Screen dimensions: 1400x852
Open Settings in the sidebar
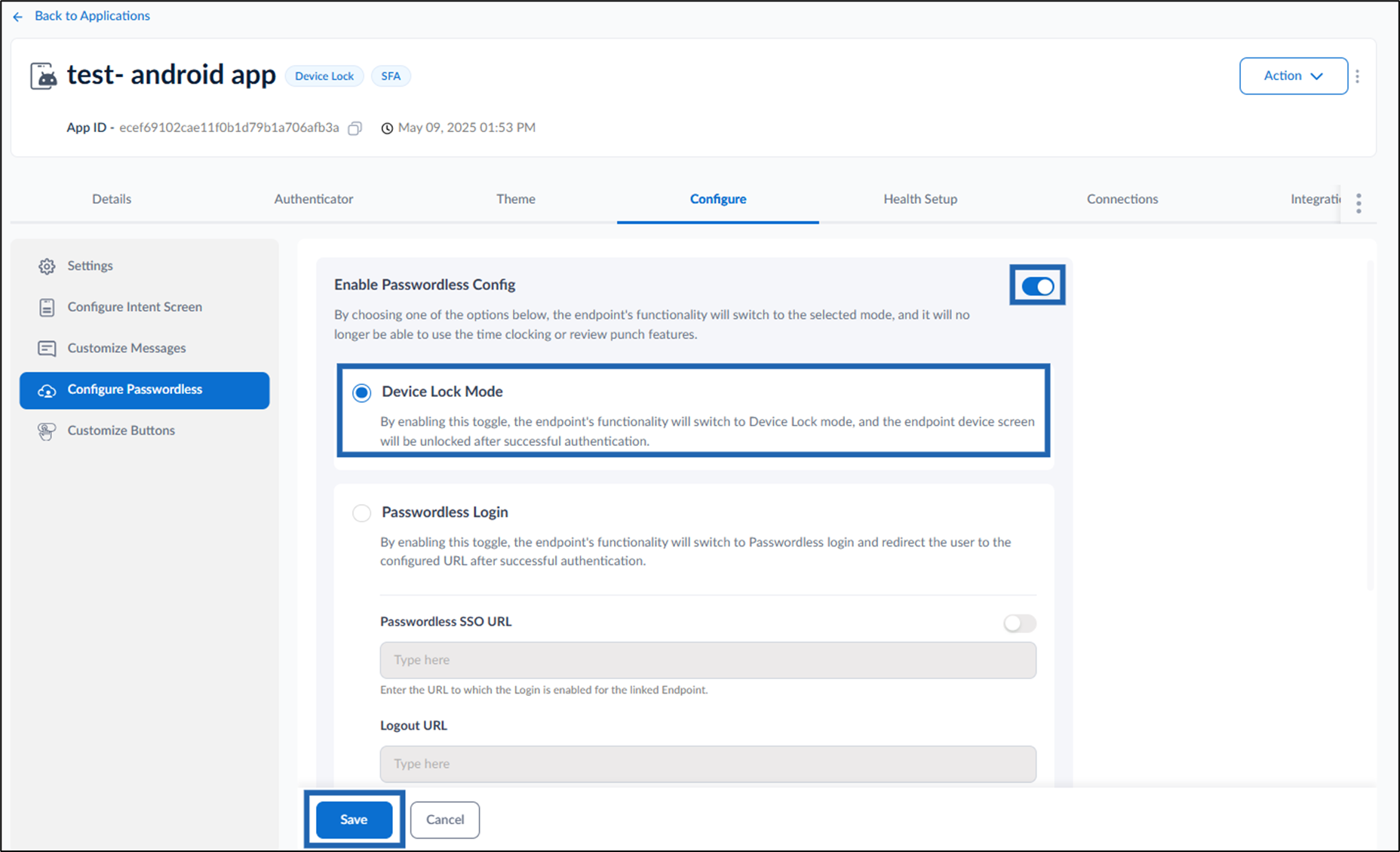145,266
